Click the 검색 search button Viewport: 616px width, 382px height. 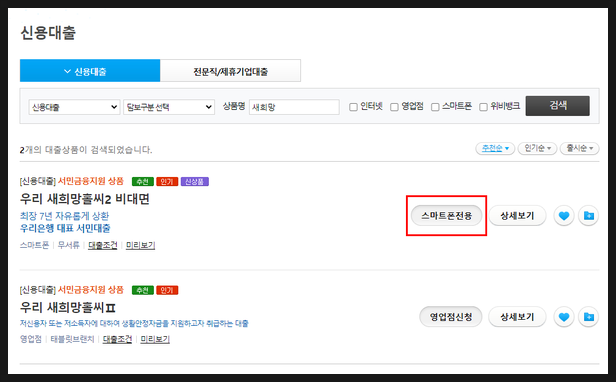[x=557, y=106]
